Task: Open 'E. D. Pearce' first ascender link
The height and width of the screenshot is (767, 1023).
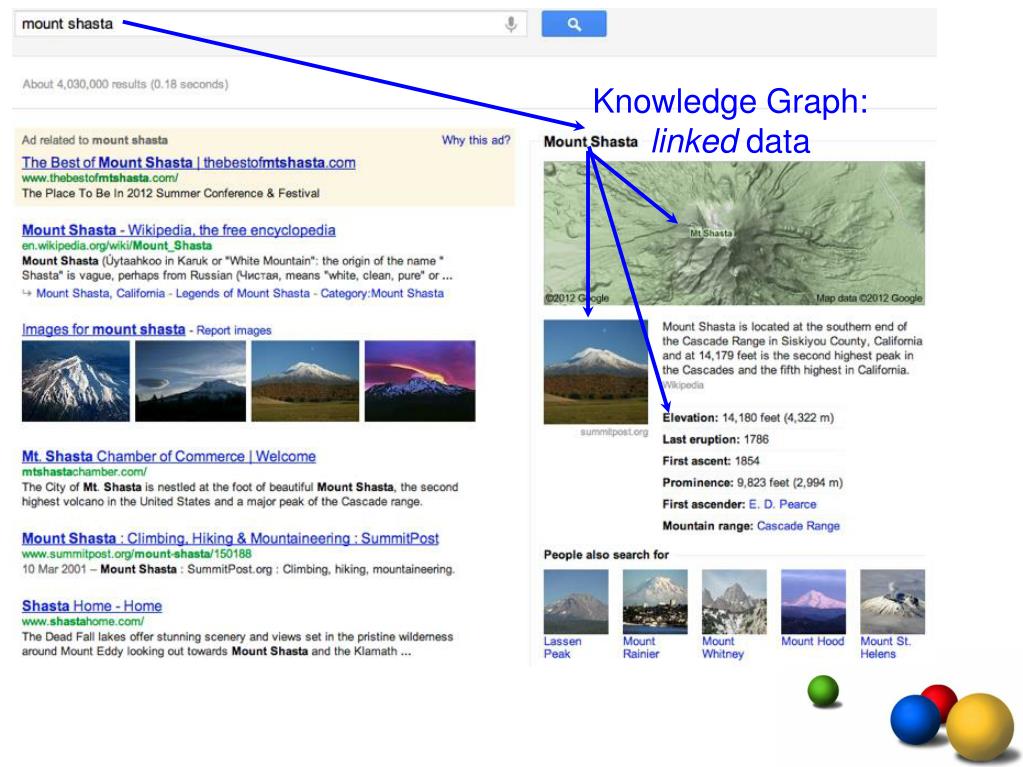Action: 782,504
